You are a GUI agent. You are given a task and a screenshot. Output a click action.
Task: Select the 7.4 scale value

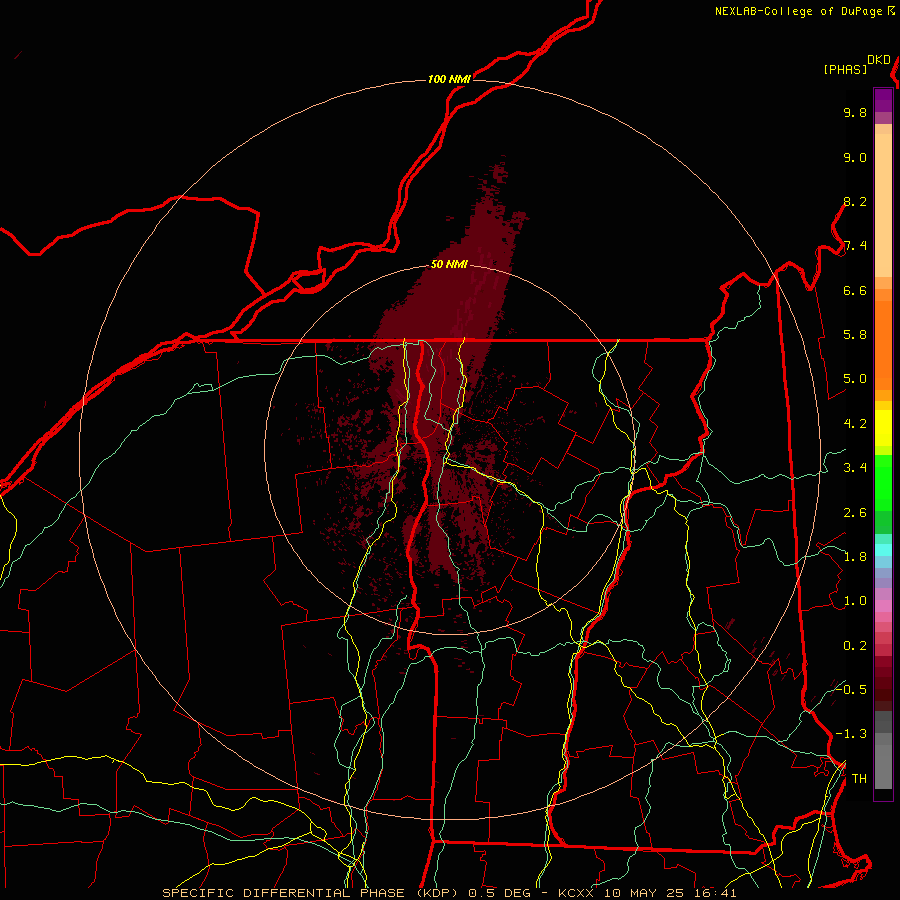point(855,246)
